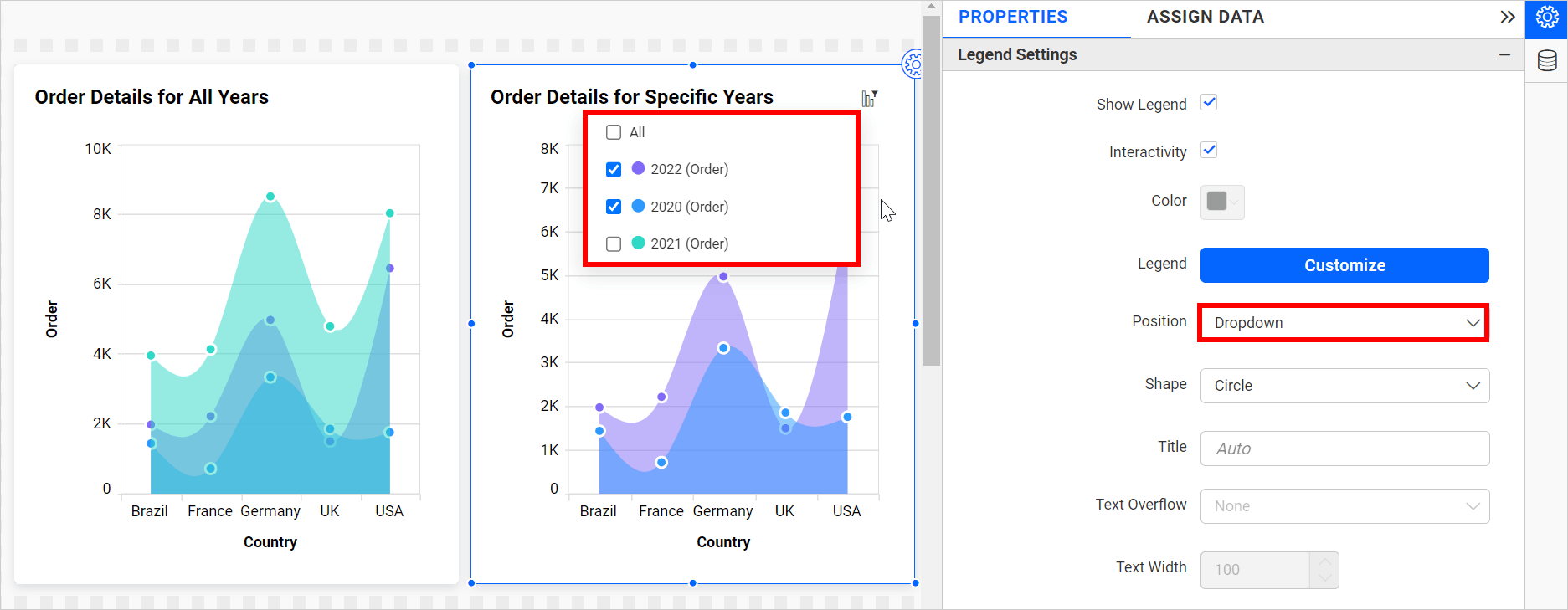The height and width of the screenshot is (610, 1568).
Task: Collapse Legend Settings with the minus icon
Action: click(1504, 54)
